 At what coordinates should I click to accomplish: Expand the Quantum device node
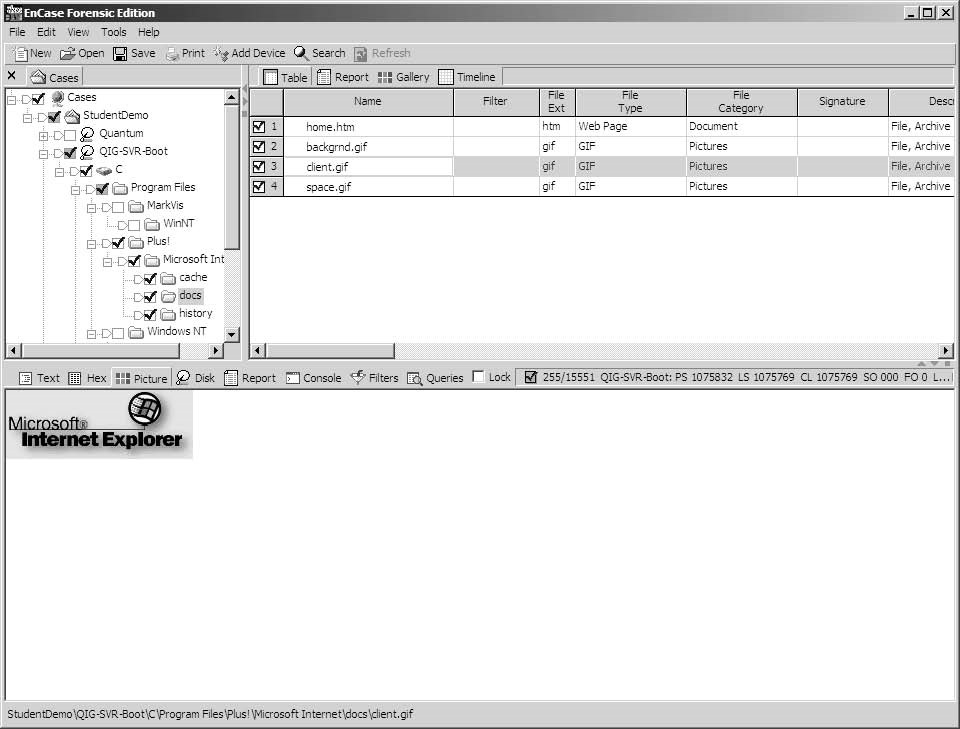click(x=43, y=134)
